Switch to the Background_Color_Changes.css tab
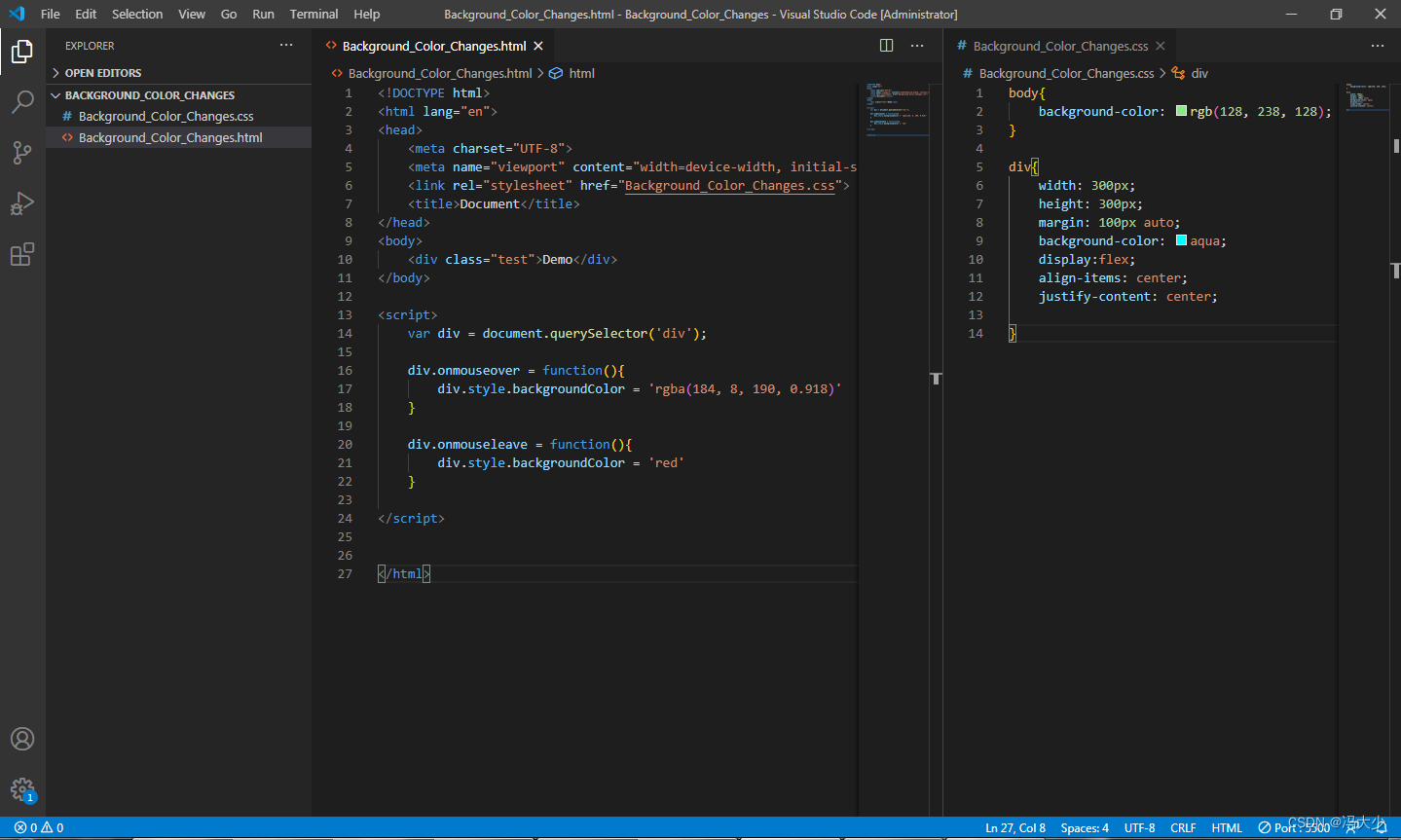 pos(1060,46)
